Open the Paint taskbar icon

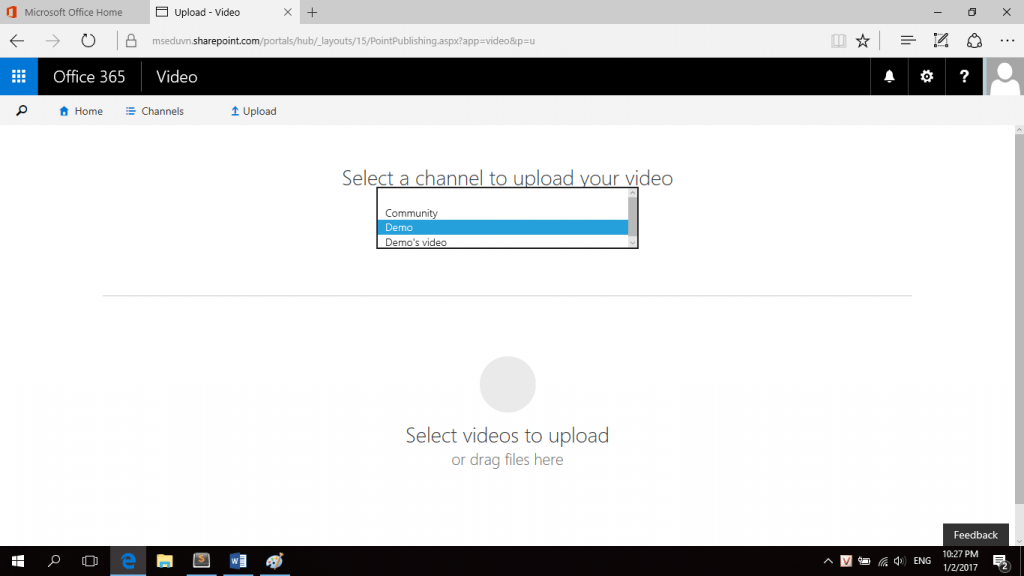point(275,561)
